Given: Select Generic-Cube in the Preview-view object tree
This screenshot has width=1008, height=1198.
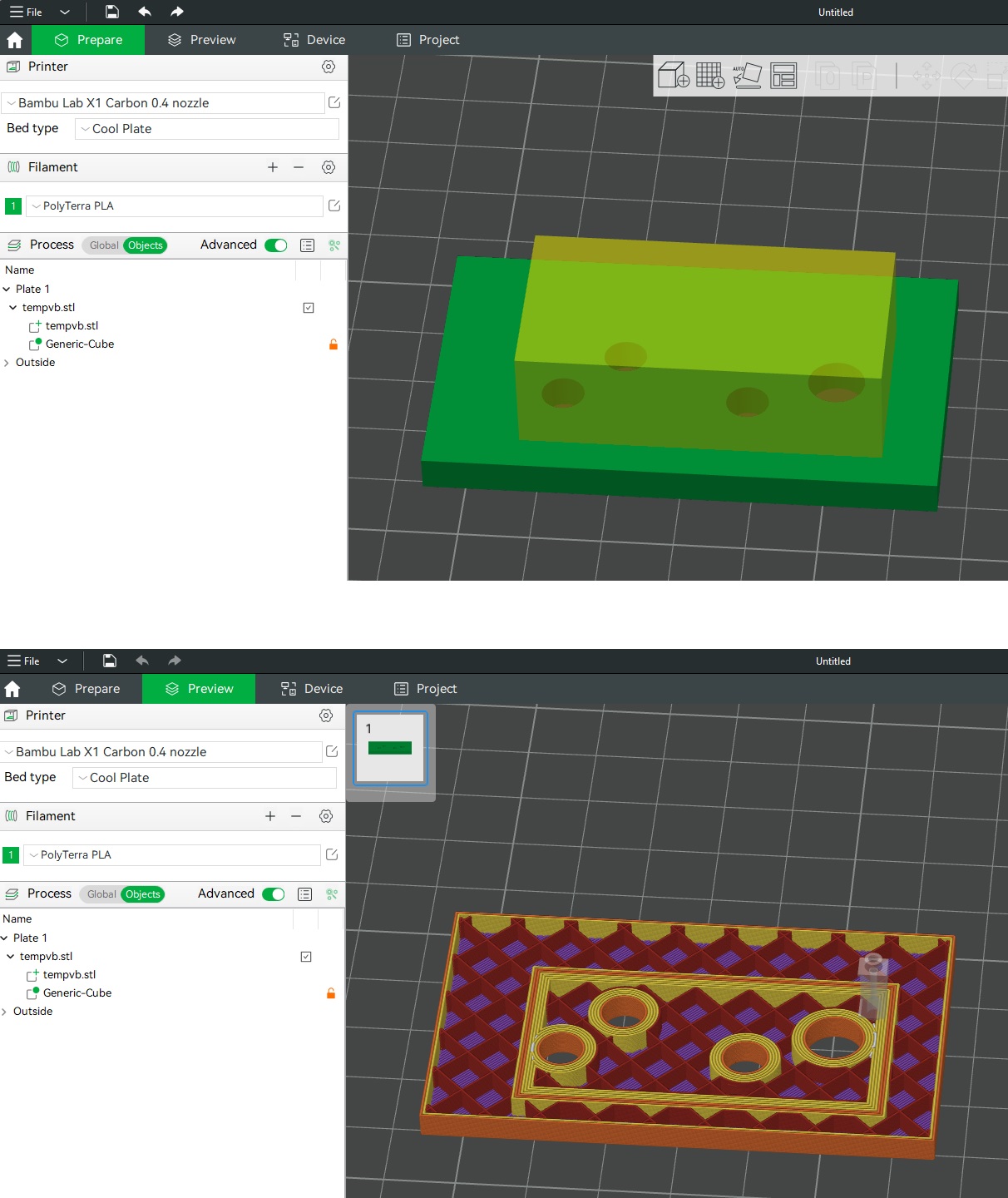Looking at the screenshot, I should click(x=77, y=993).
